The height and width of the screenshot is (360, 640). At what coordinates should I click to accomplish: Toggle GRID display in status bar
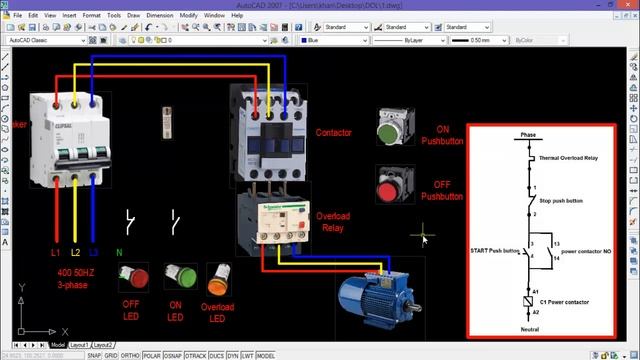coord(111,356)
